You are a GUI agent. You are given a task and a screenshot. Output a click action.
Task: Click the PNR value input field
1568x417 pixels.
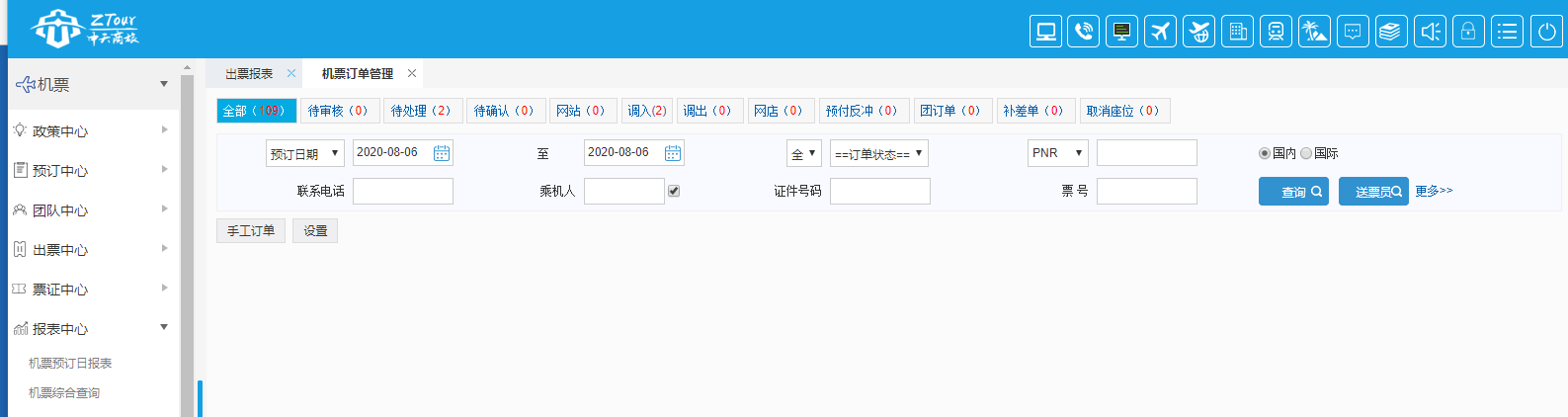pyautogui.click(x=1147, y=152)
